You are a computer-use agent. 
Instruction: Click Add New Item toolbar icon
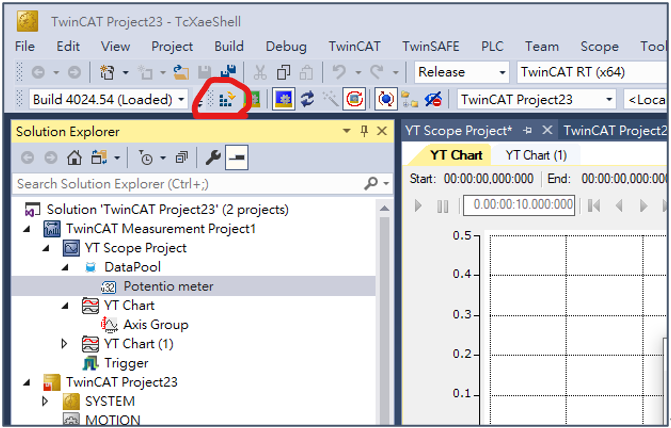(145, 72)
